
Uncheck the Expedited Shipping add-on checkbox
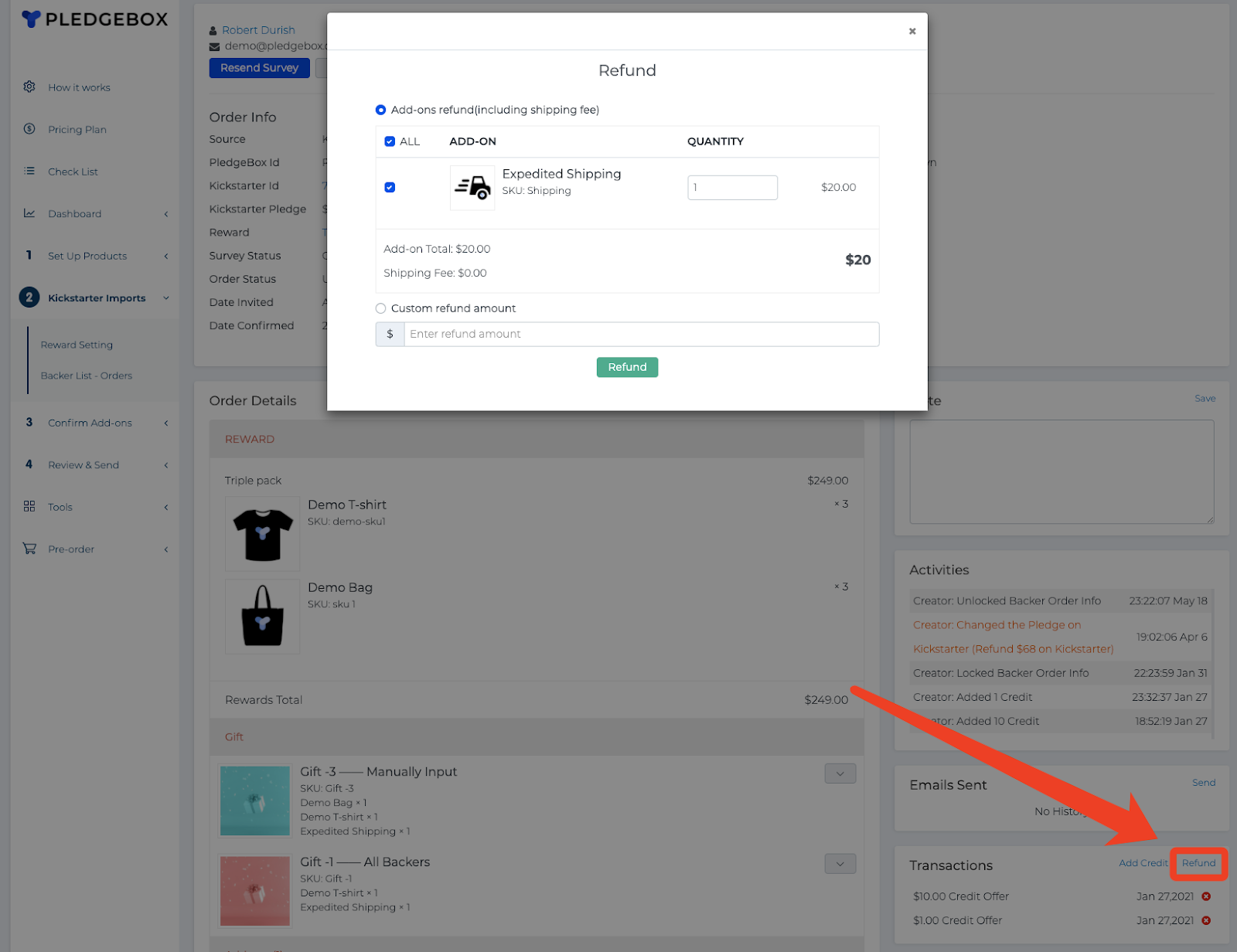(x=390, y=187)
